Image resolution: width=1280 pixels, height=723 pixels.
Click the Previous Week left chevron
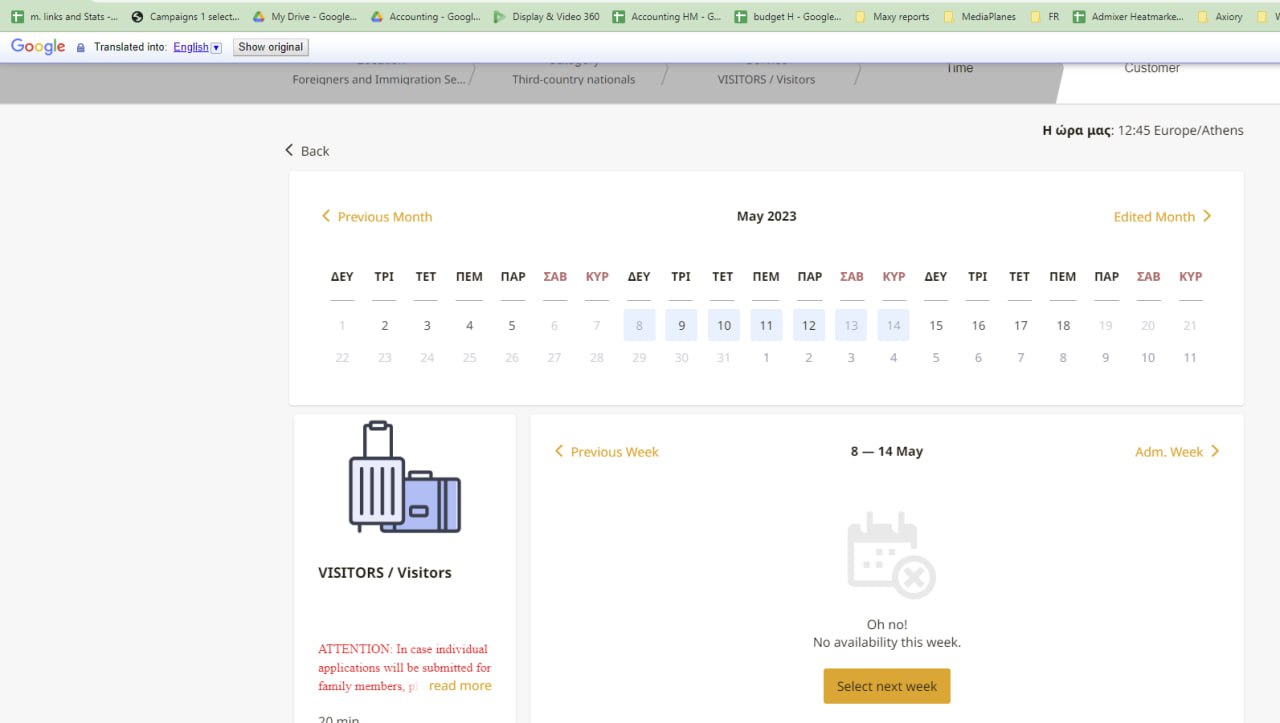coord(559,452)
